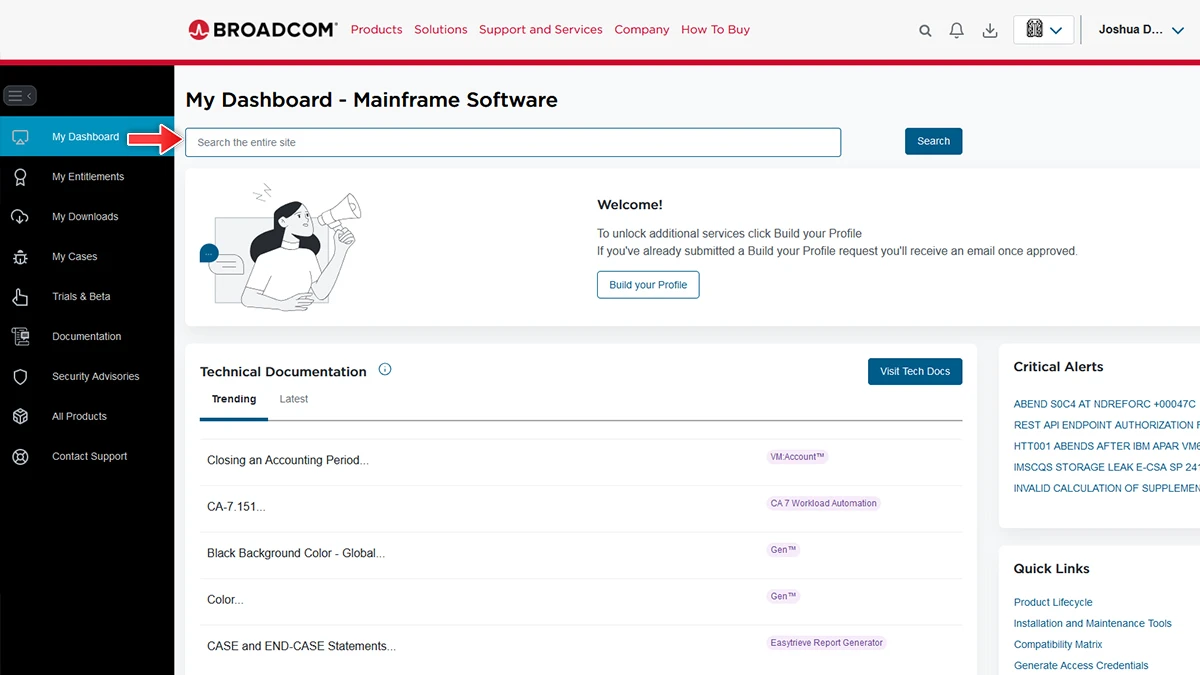
Task: Open ABEND S0C4 AT NDREFORC alert
Action: 1105,404
